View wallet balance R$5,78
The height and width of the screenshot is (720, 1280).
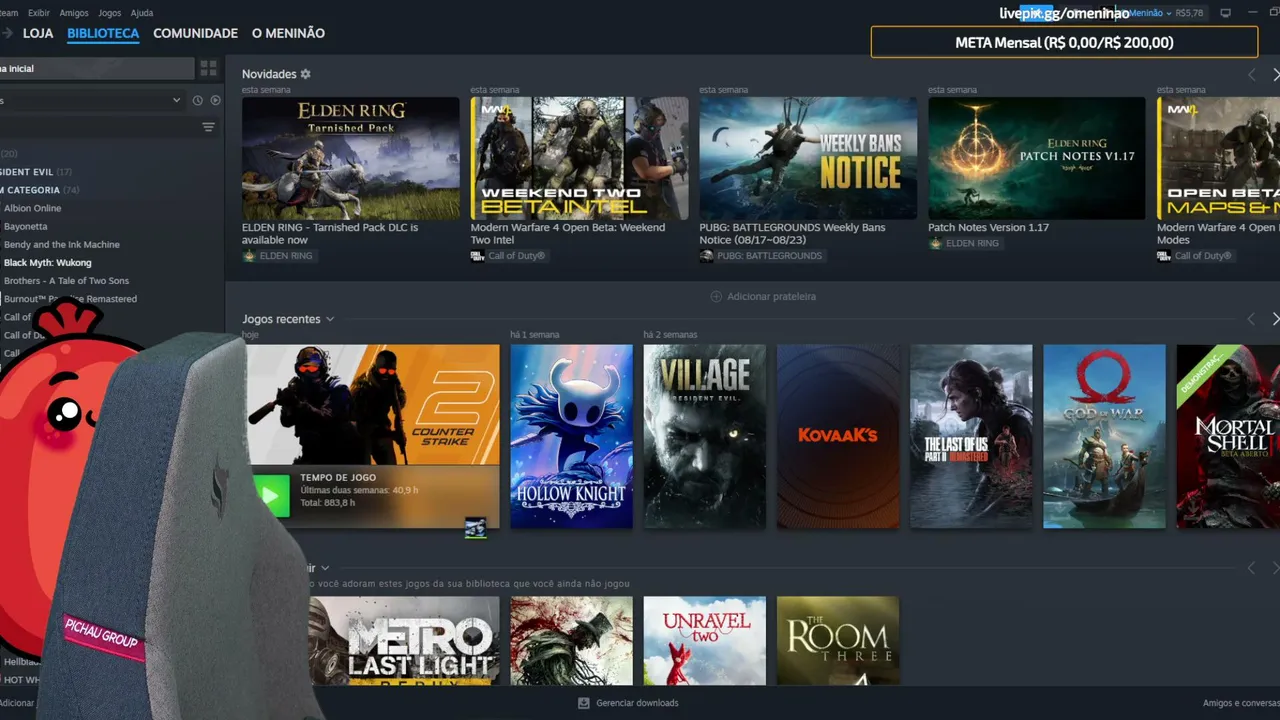pos(1190,13)
